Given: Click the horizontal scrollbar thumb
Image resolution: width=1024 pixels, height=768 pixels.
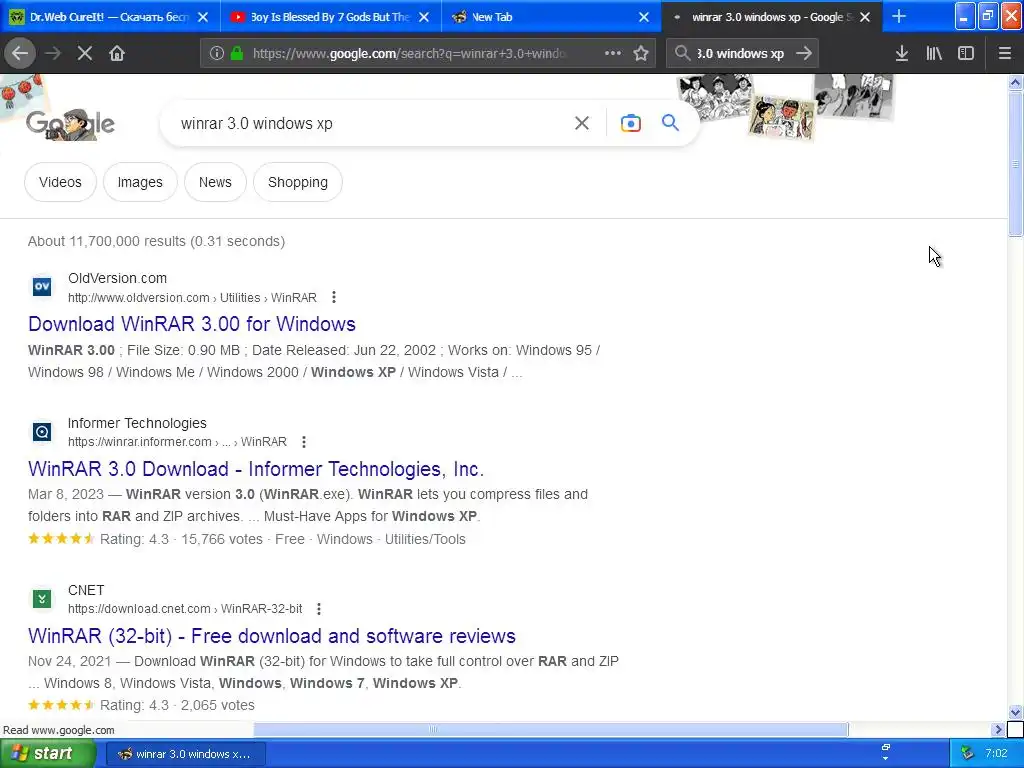Looking at the screenshot, I should click(551, 729).
